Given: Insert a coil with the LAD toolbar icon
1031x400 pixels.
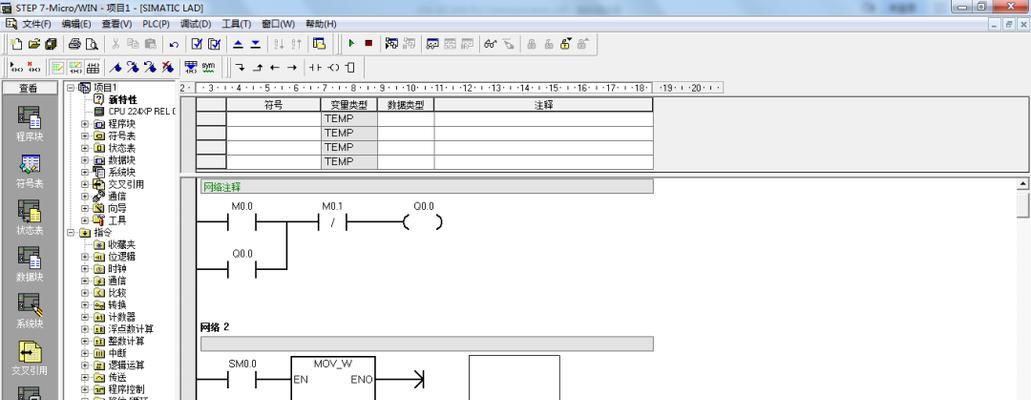Looking at the screenshot, I should [x=333, y=67].
